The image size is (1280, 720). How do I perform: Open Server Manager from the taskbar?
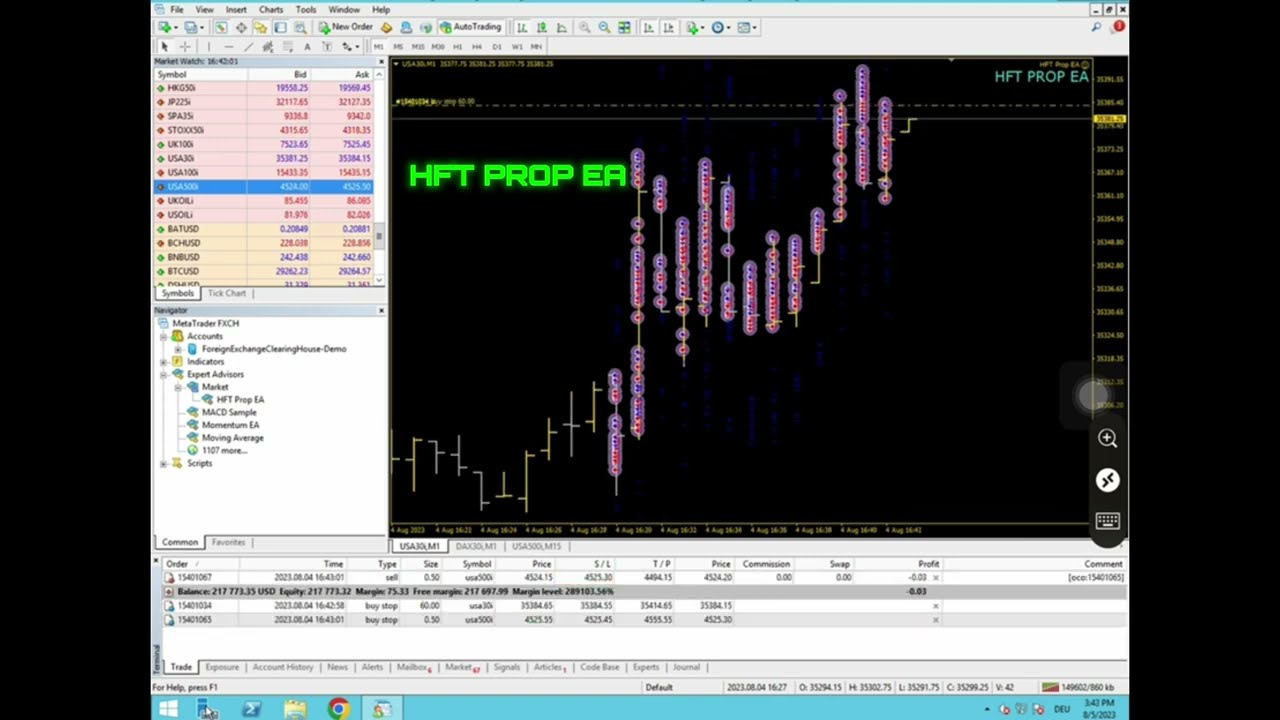[x=207, y=709]
